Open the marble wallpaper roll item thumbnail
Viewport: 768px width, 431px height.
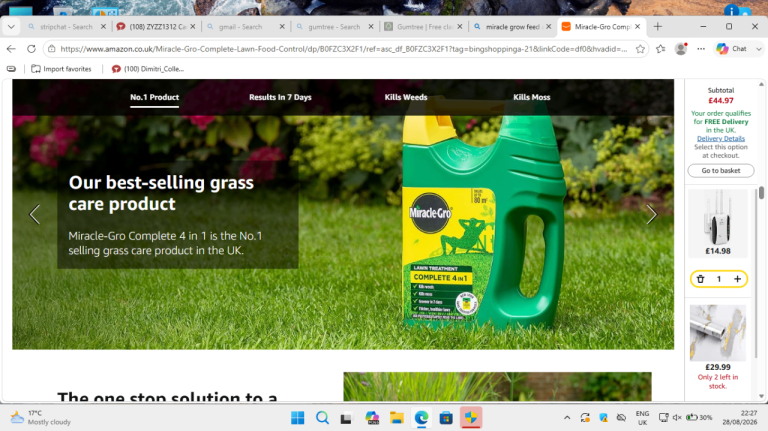click(x=718, y=333)
